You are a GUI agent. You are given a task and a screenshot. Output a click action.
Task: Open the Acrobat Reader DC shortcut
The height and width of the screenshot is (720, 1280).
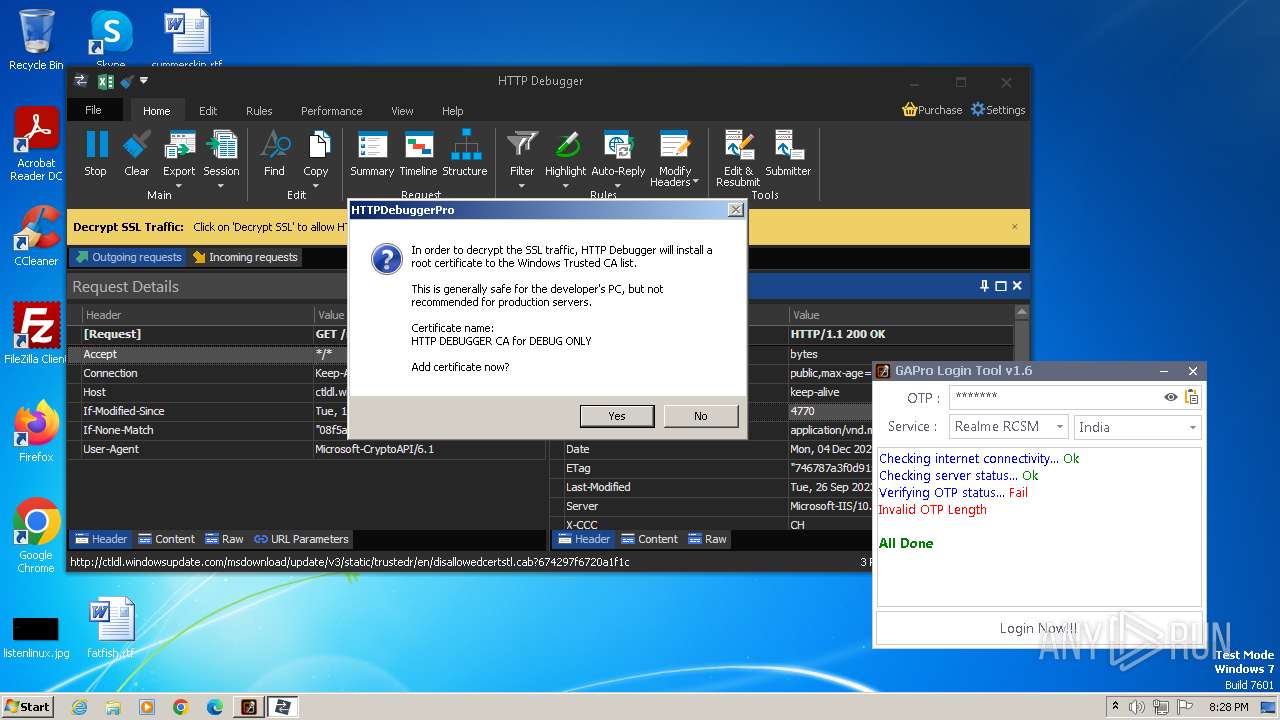pos(36,144)
